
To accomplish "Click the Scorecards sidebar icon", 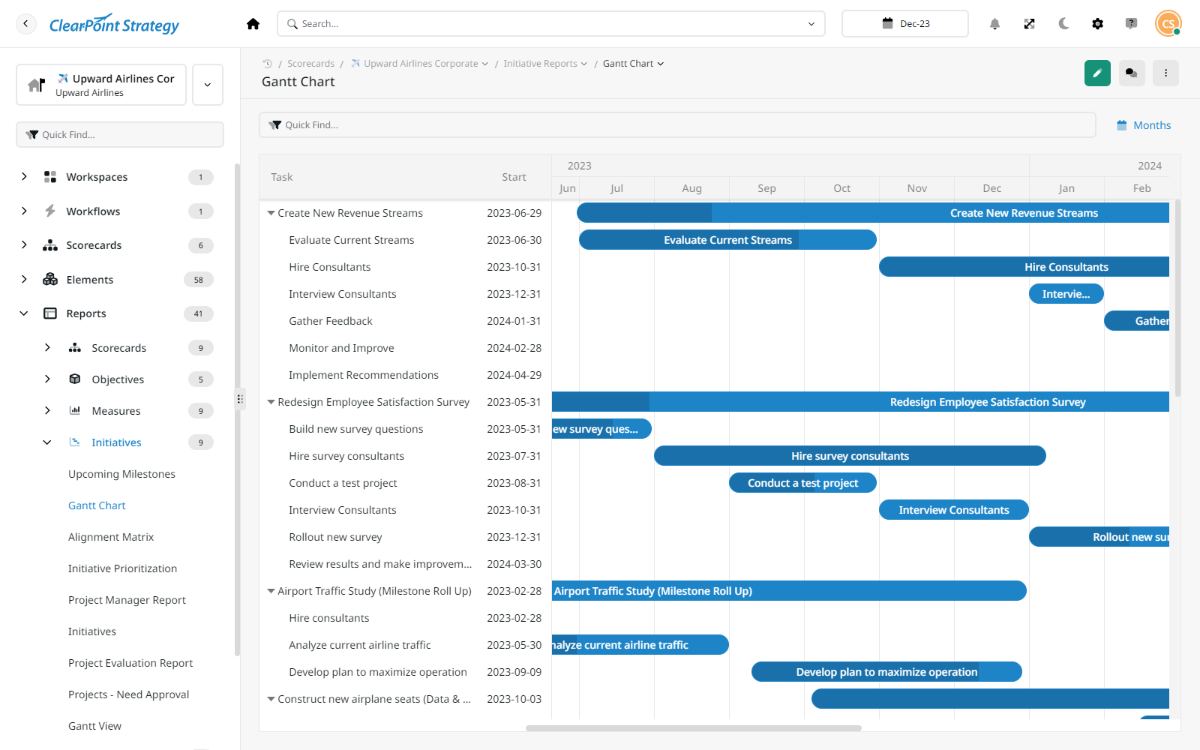I will coord(50,245).
